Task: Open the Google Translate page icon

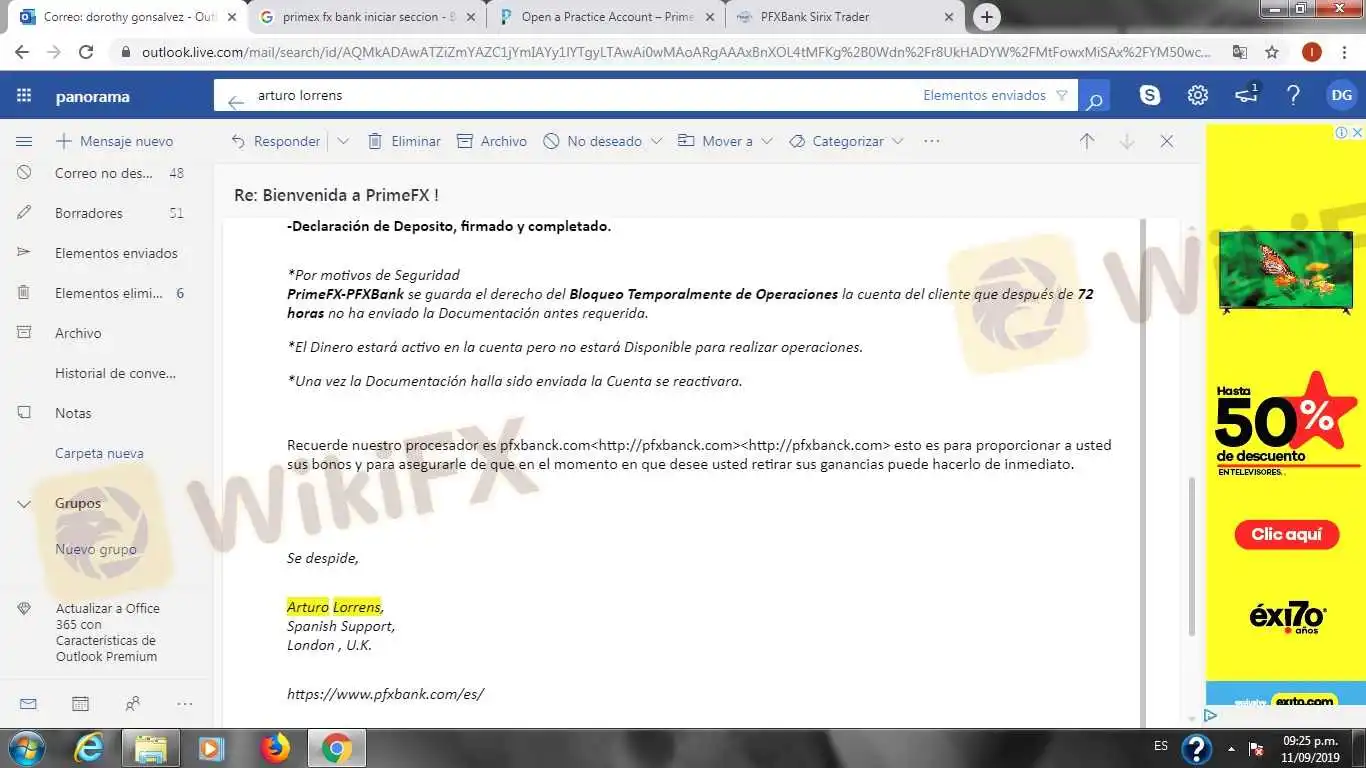Action: click(x=1240, y=52)
